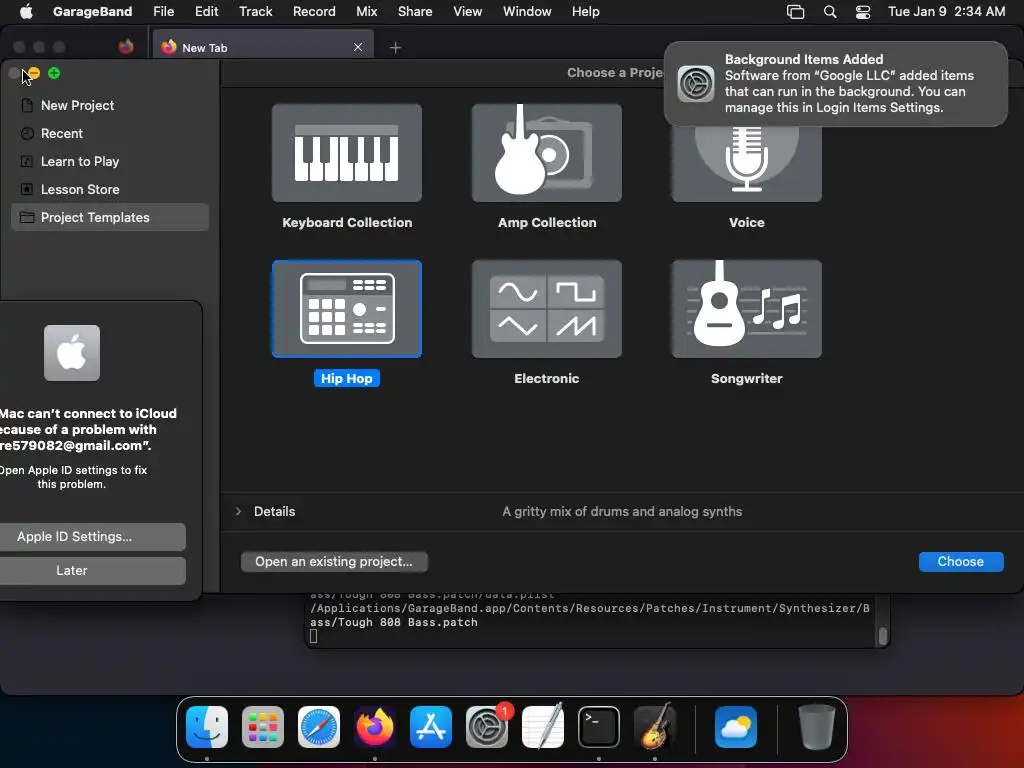Click Apple ID Settings button
This screenshot has width=1024, height=768.
click(x=93, y=537)
